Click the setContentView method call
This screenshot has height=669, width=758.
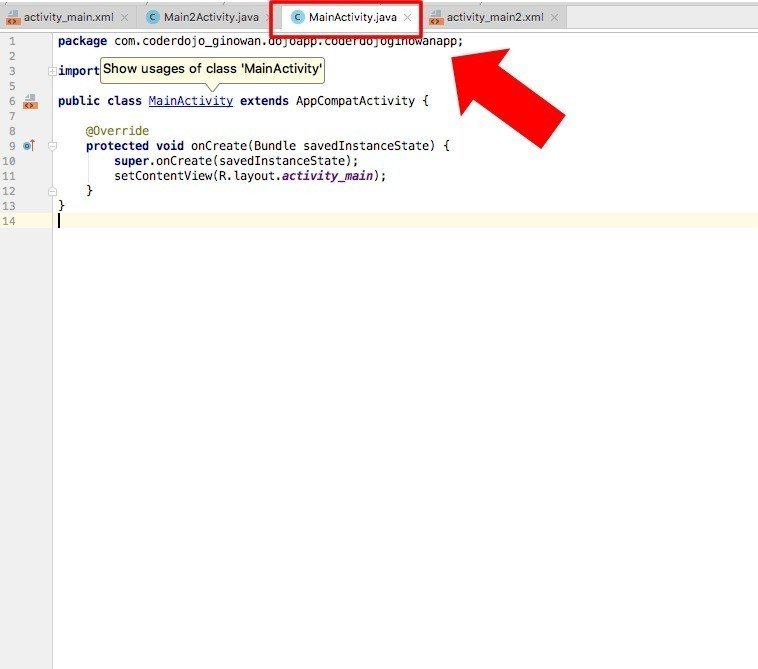click(x=163, y=175)
